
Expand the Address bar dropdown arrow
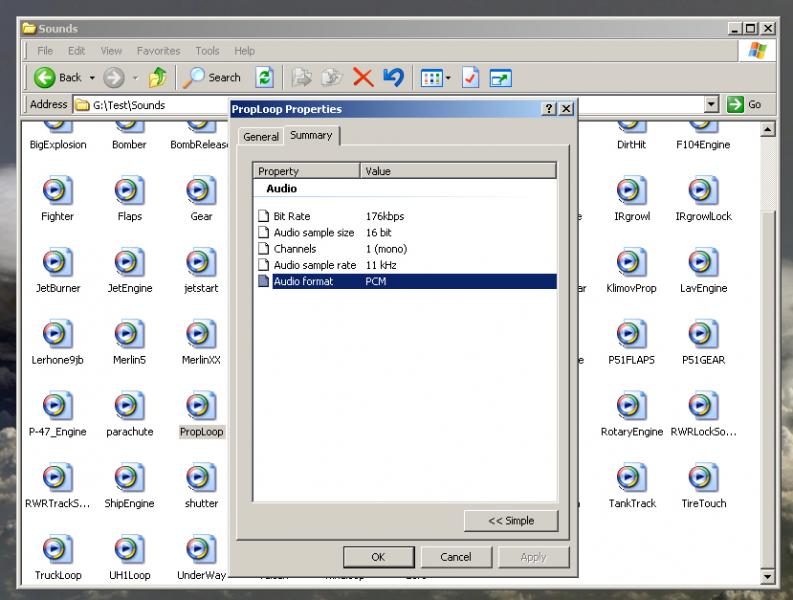point(712,105)
